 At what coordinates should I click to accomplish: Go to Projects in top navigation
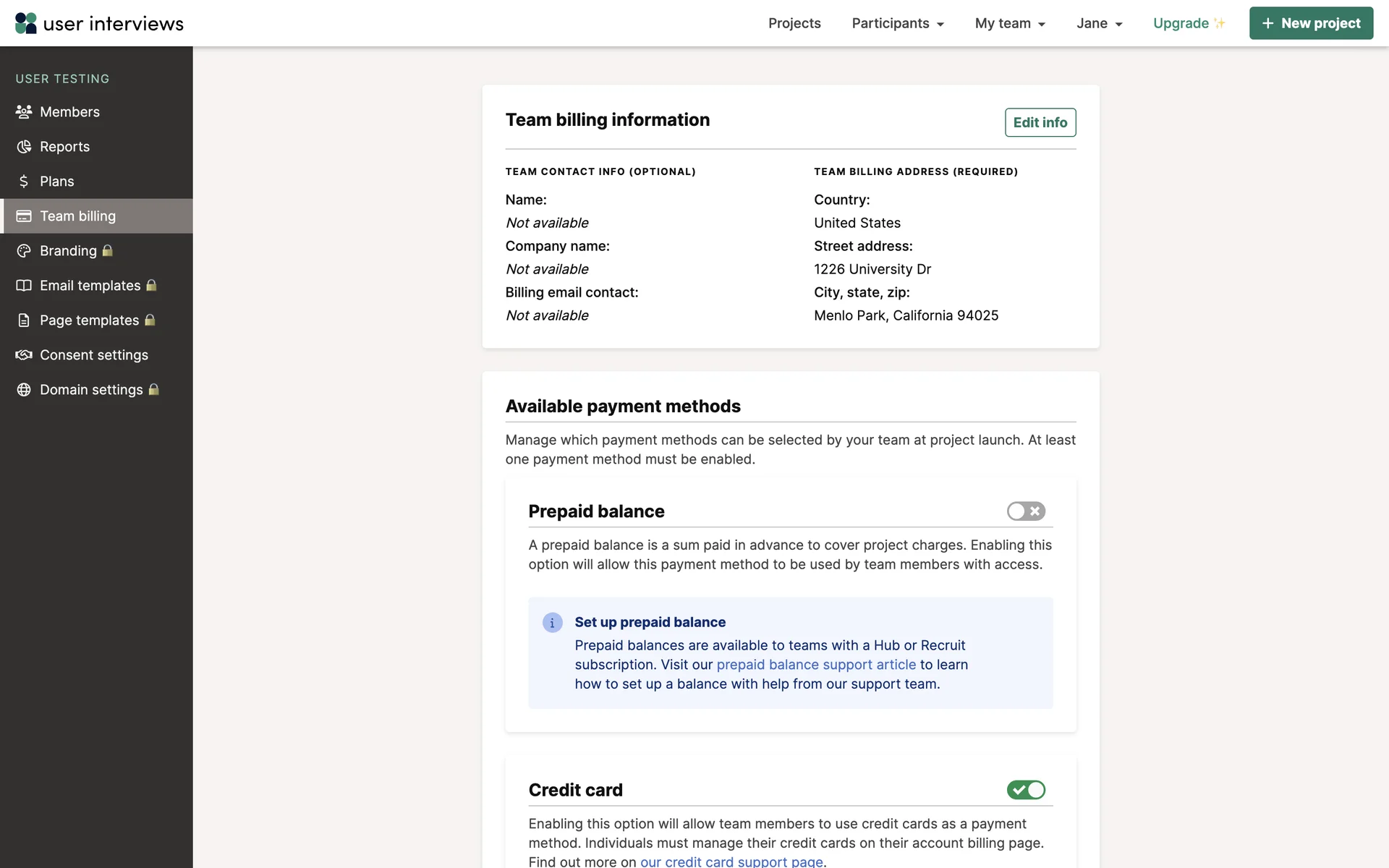[794, 23]
